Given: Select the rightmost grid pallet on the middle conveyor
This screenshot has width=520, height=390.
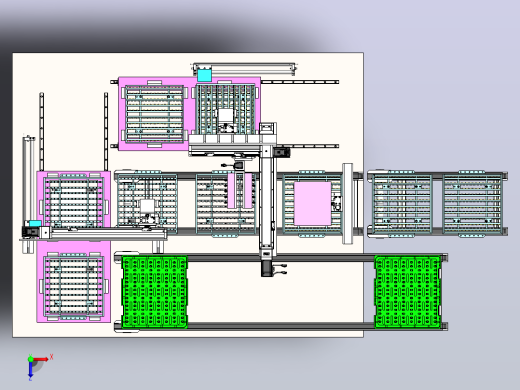Looking at the screenshot, I should [x=472, y=204].
